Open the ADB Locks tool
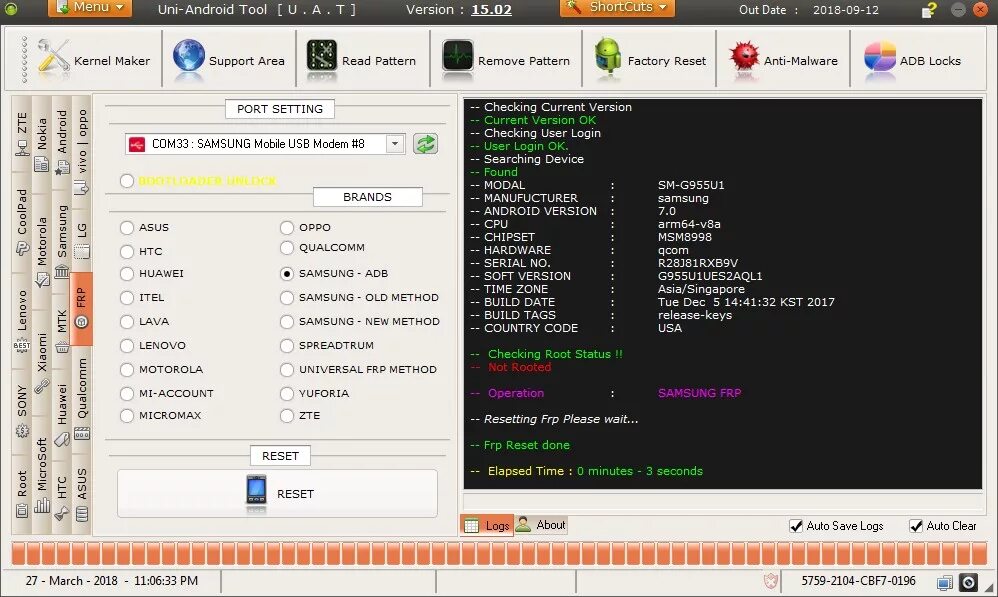 pos(912,60)
